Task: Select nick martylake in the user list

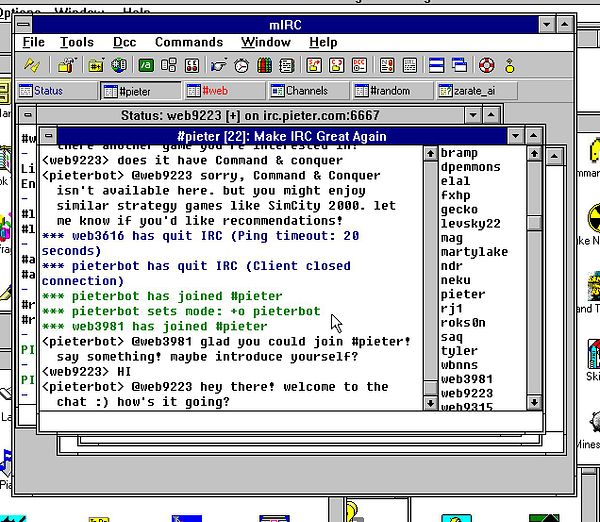Action: (474, 252)
